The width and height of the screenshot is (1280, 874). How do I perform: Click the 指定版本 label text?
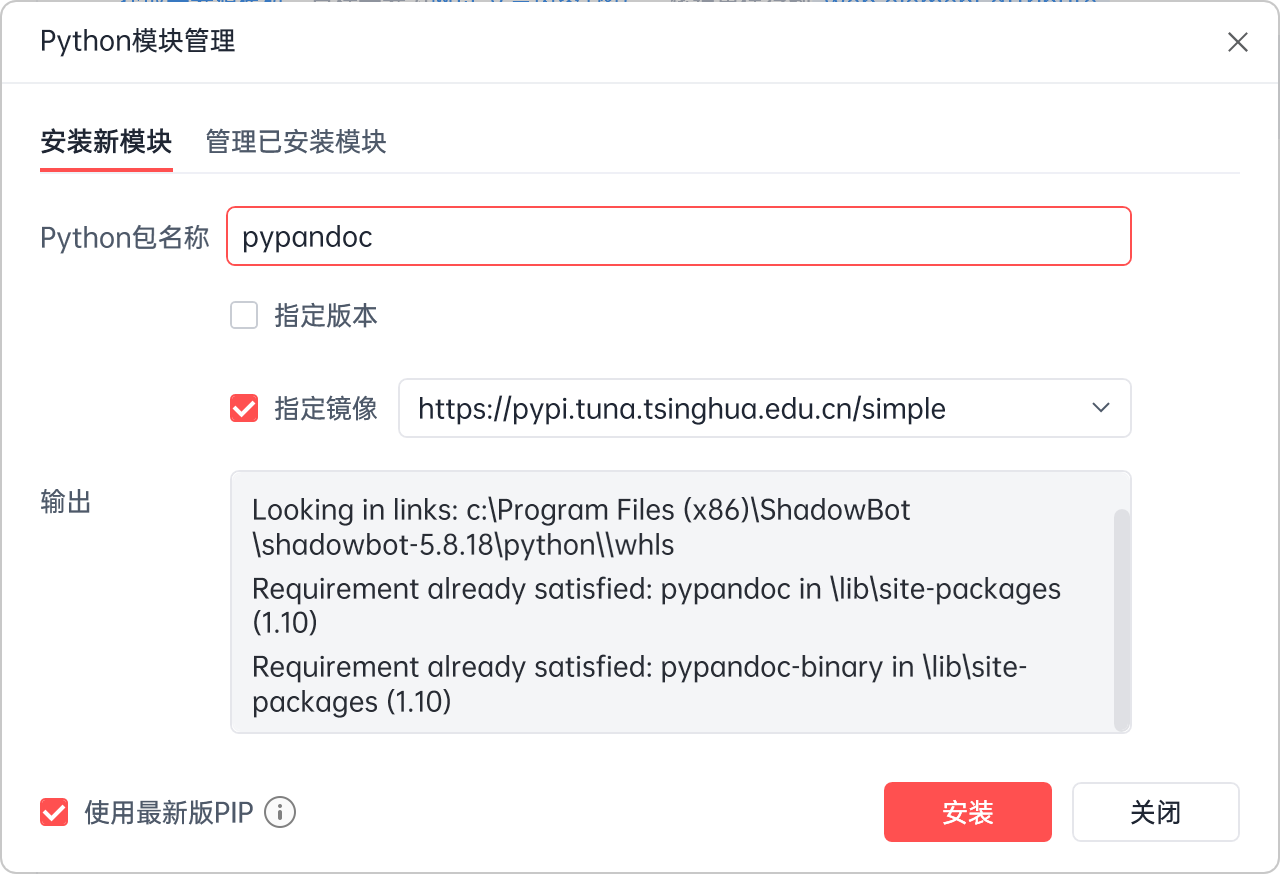[326, 316]
